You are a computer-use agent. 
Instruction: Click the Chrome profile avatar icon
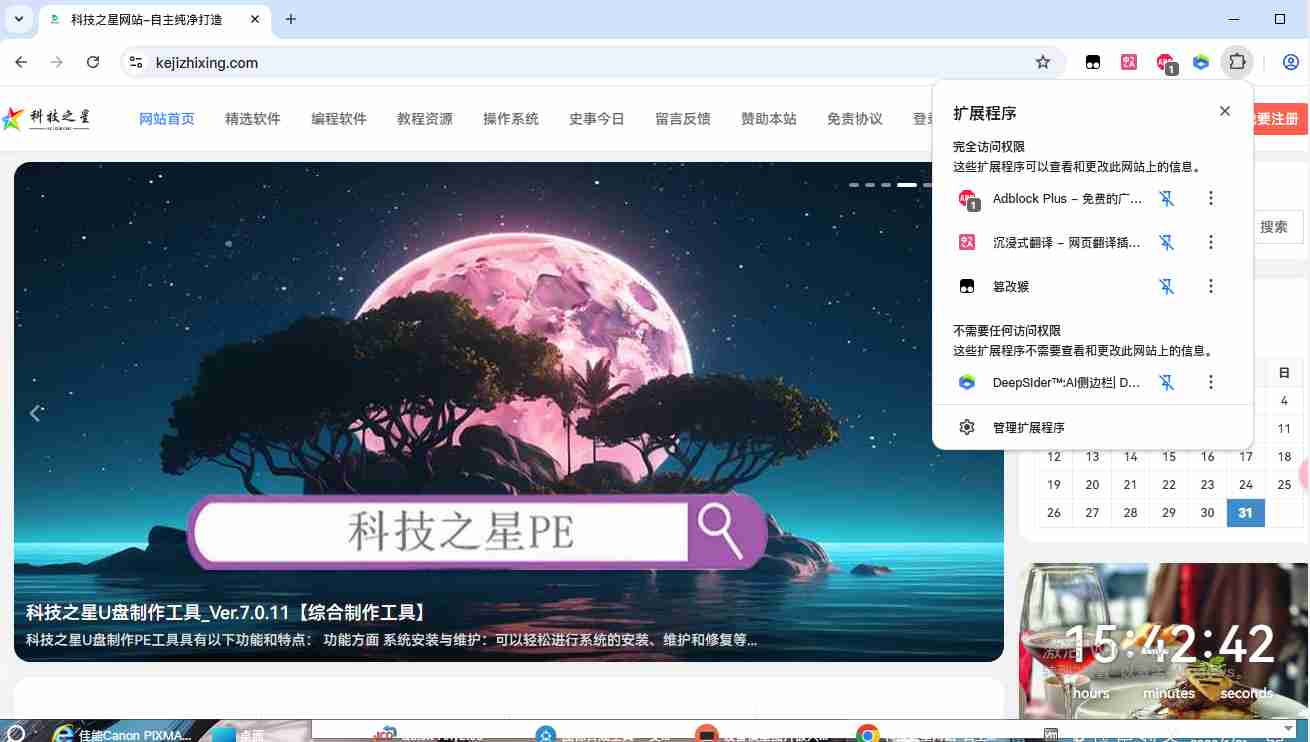pos(1292,62)
